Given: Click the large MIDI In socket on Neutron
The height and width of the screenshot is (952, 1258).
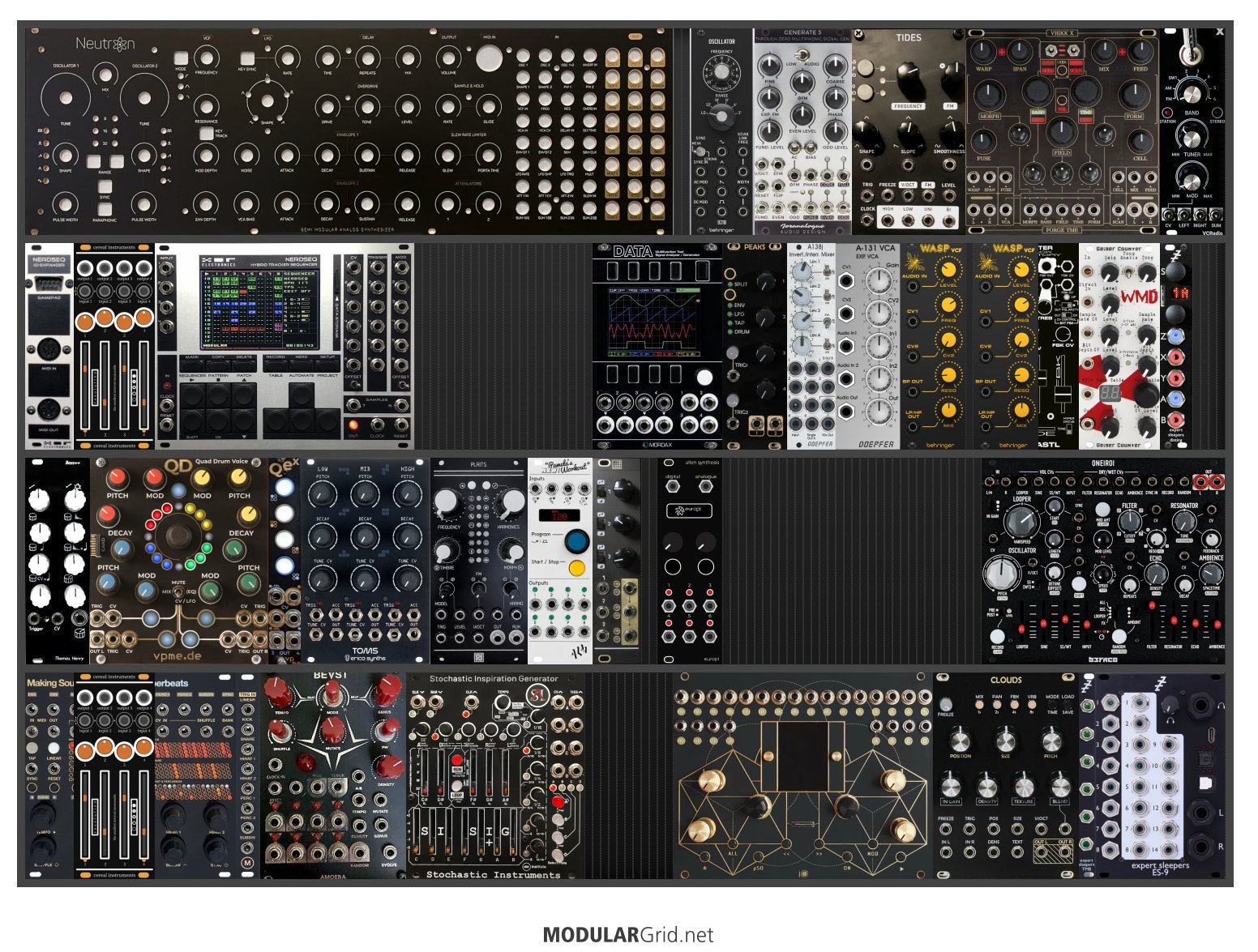Looking at the screenshot, I should coord(489,58).
